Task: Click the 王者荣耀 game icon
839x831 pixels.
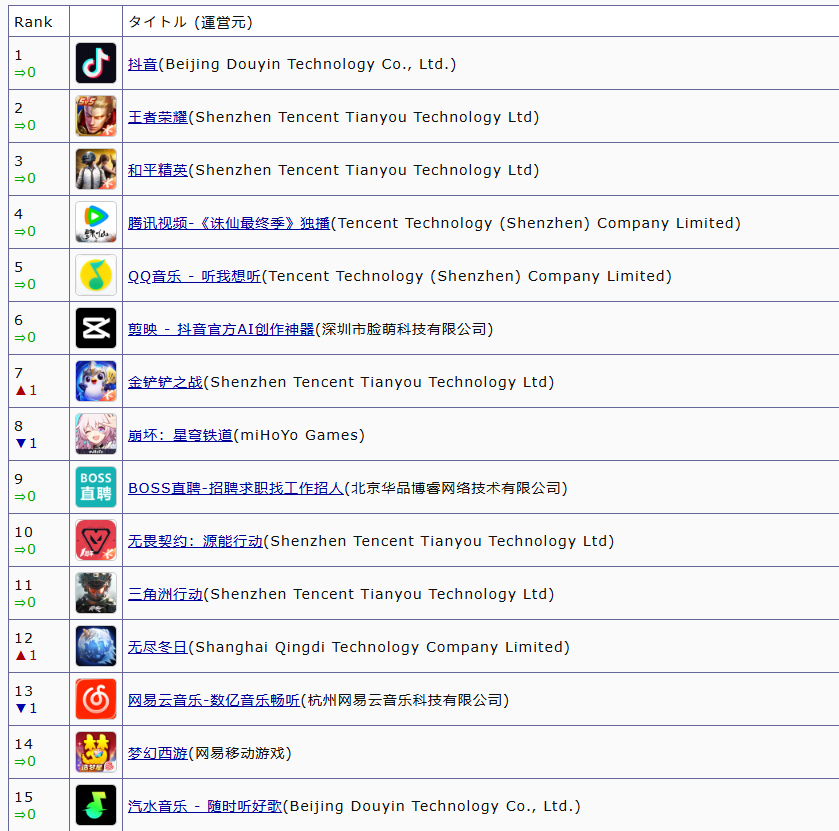Action: click(x=96, y=116)
